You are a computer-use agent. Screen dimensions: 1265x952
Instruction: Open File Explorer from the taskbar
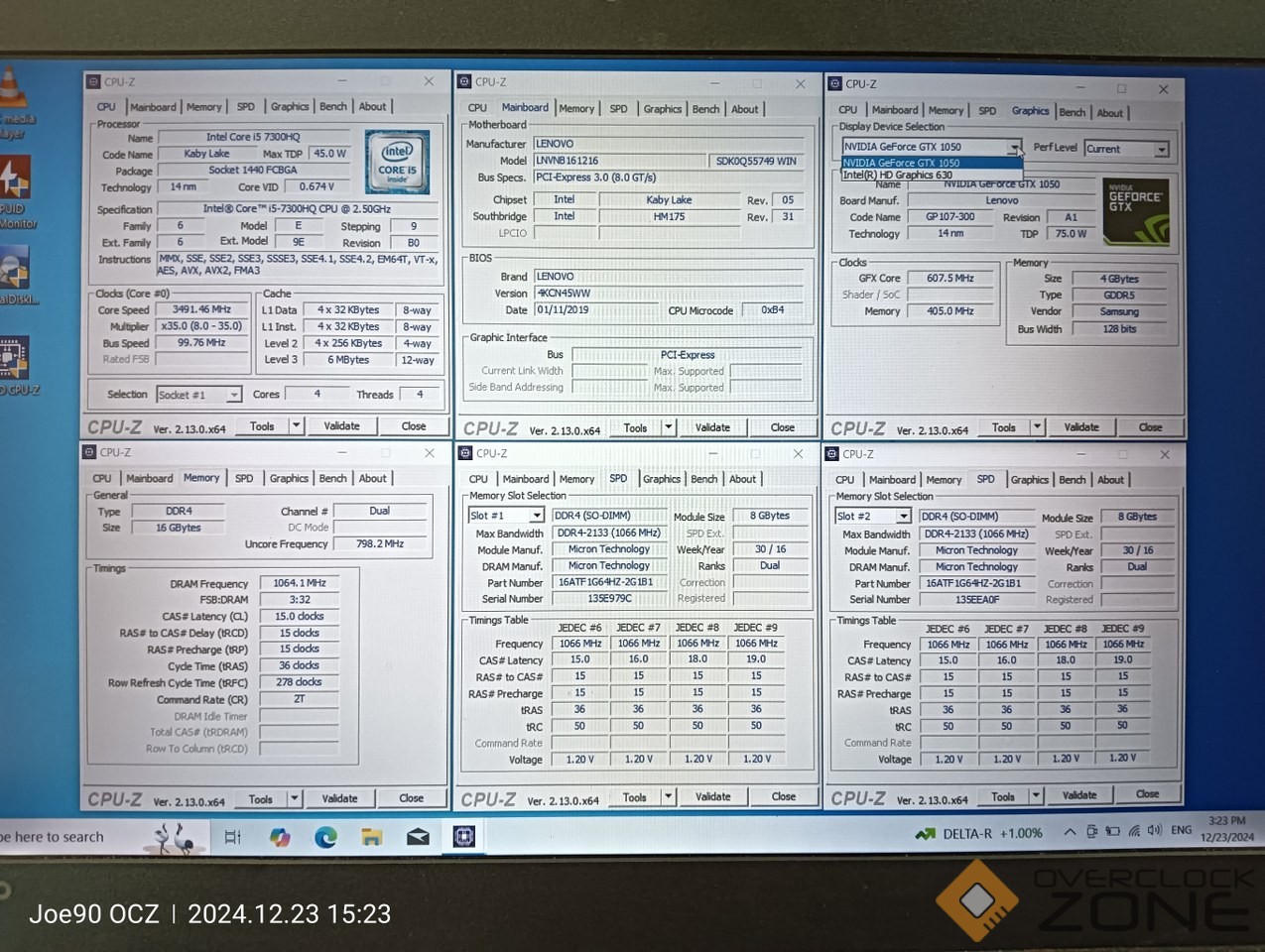[x=371, y=838]
